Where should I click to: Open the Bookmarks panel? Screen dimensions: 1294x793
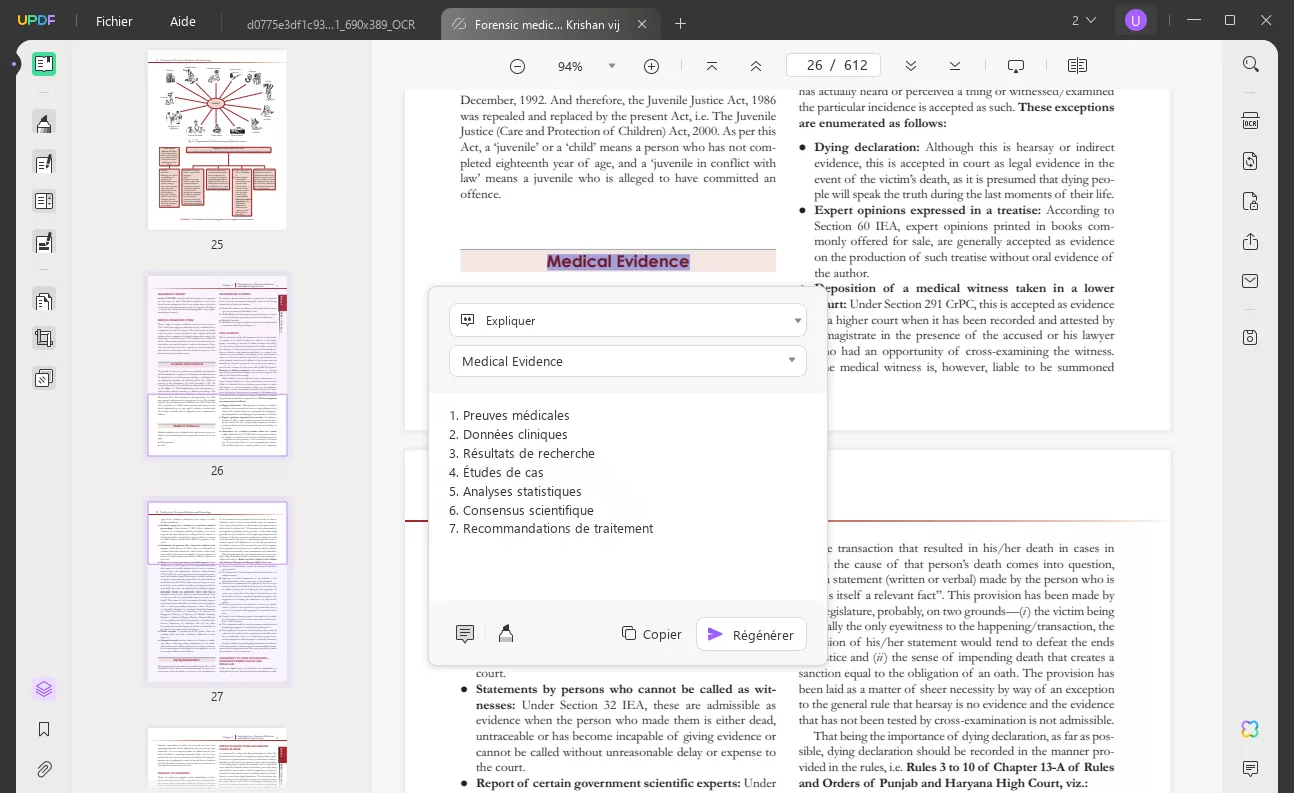[x=43, y=730]
